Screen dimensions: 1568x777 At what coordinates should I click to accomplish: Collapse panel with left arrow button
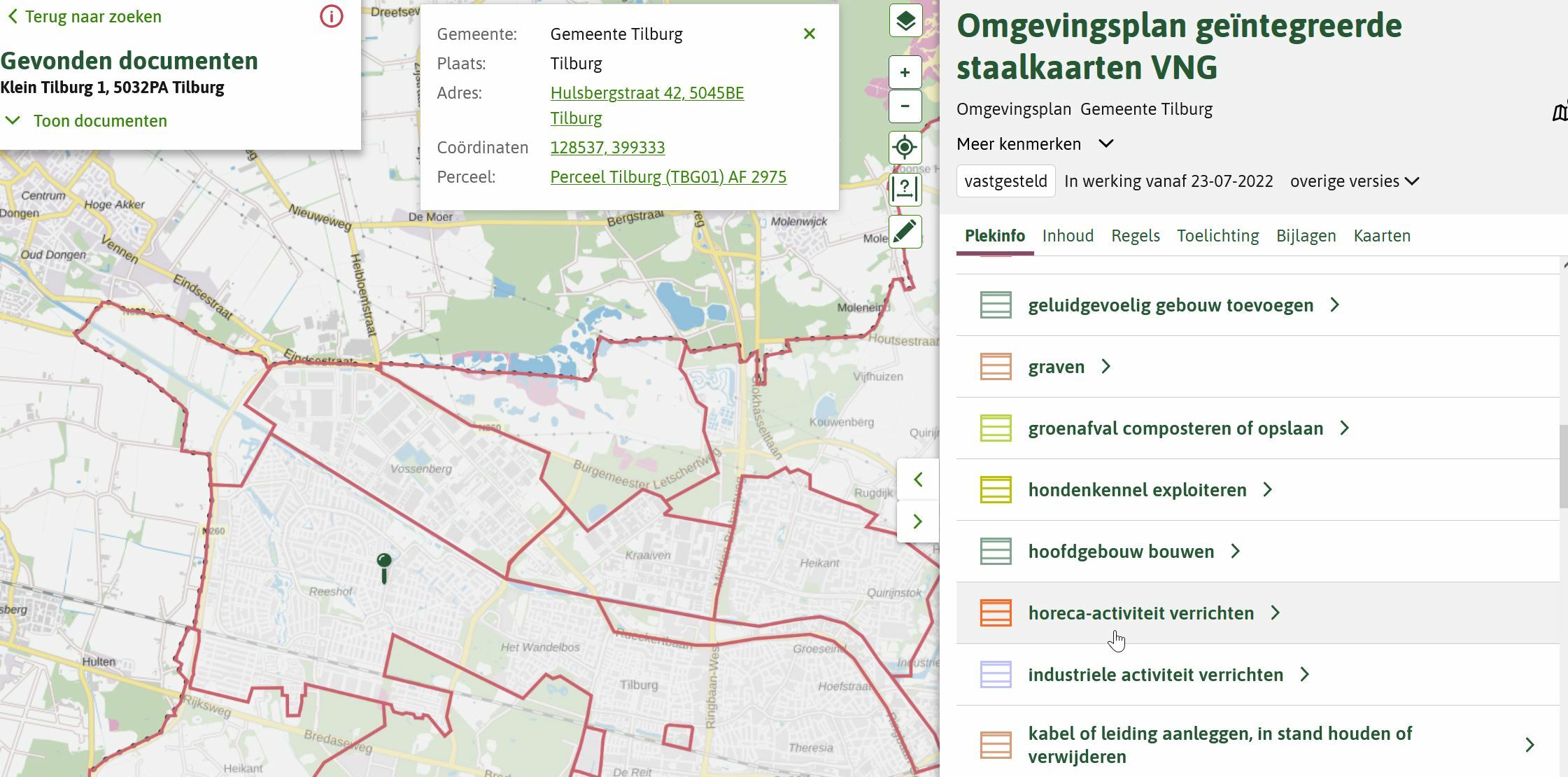918,479
